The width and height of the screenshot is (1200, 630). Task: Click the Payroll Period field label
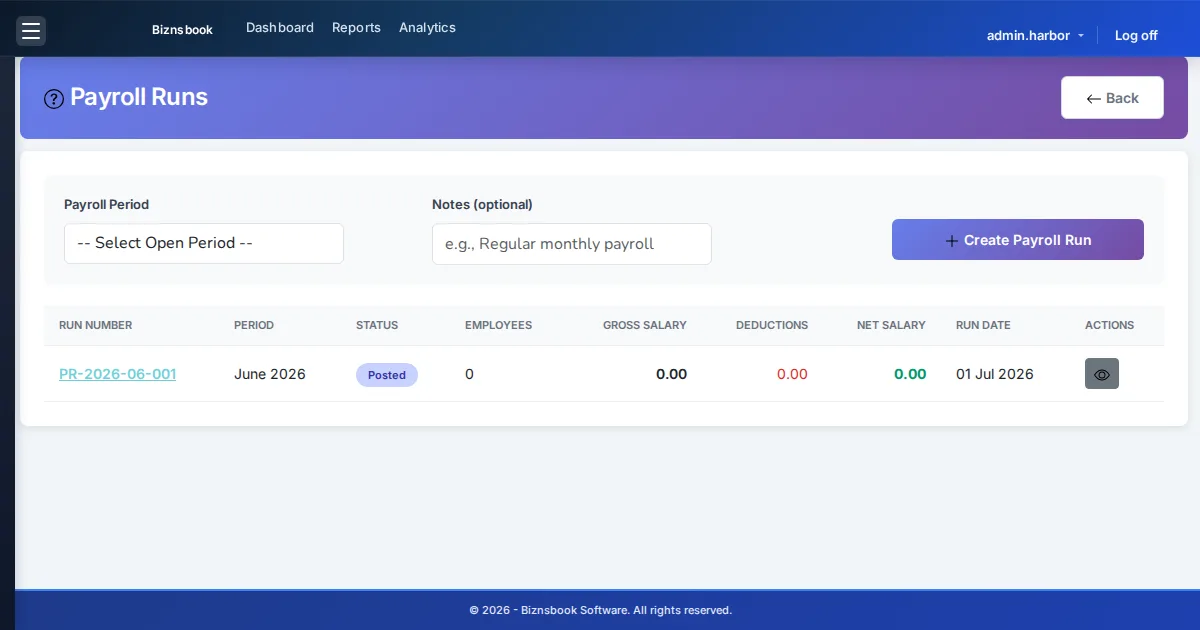click(106, 204)
